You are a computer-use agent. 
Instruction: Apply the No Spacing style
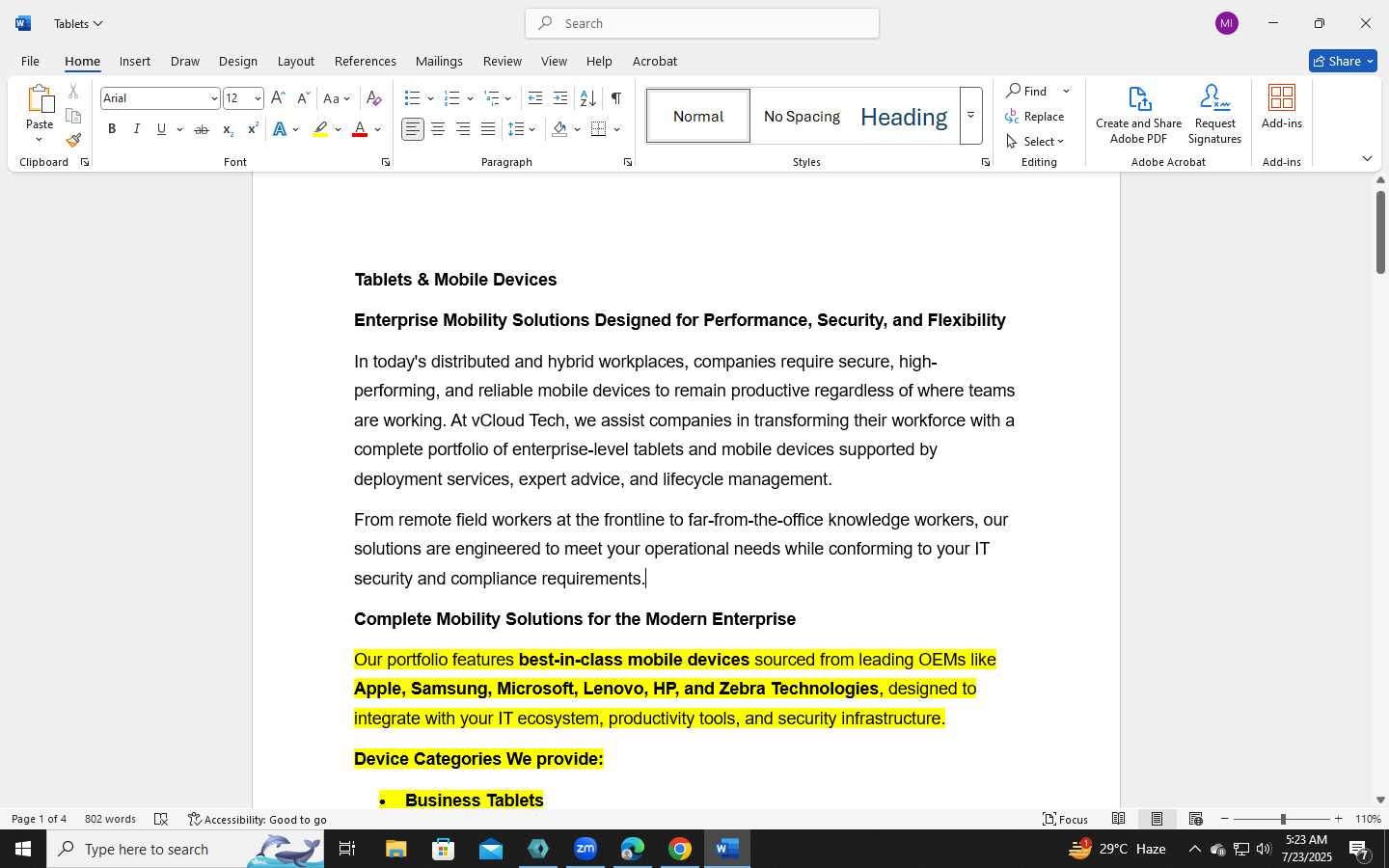point(802,116)
